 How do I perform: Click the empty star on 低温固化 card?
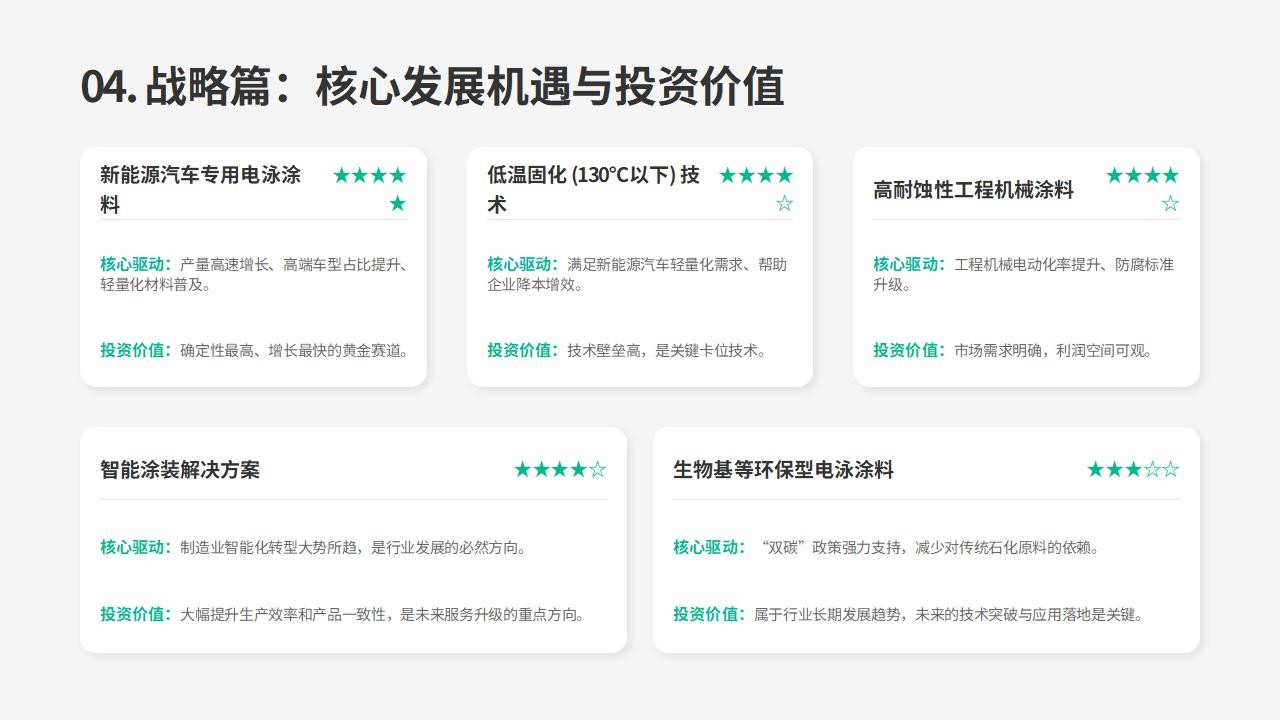tap(784, 204)
